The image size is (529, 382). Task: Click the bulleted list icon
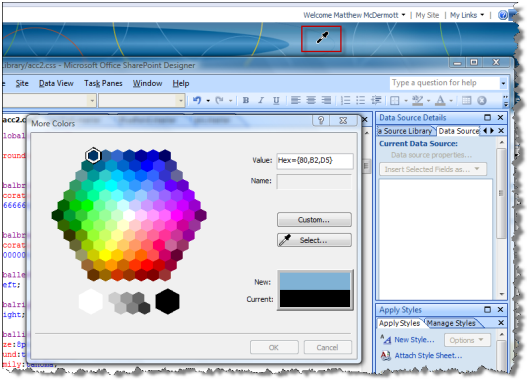[360, 100]
